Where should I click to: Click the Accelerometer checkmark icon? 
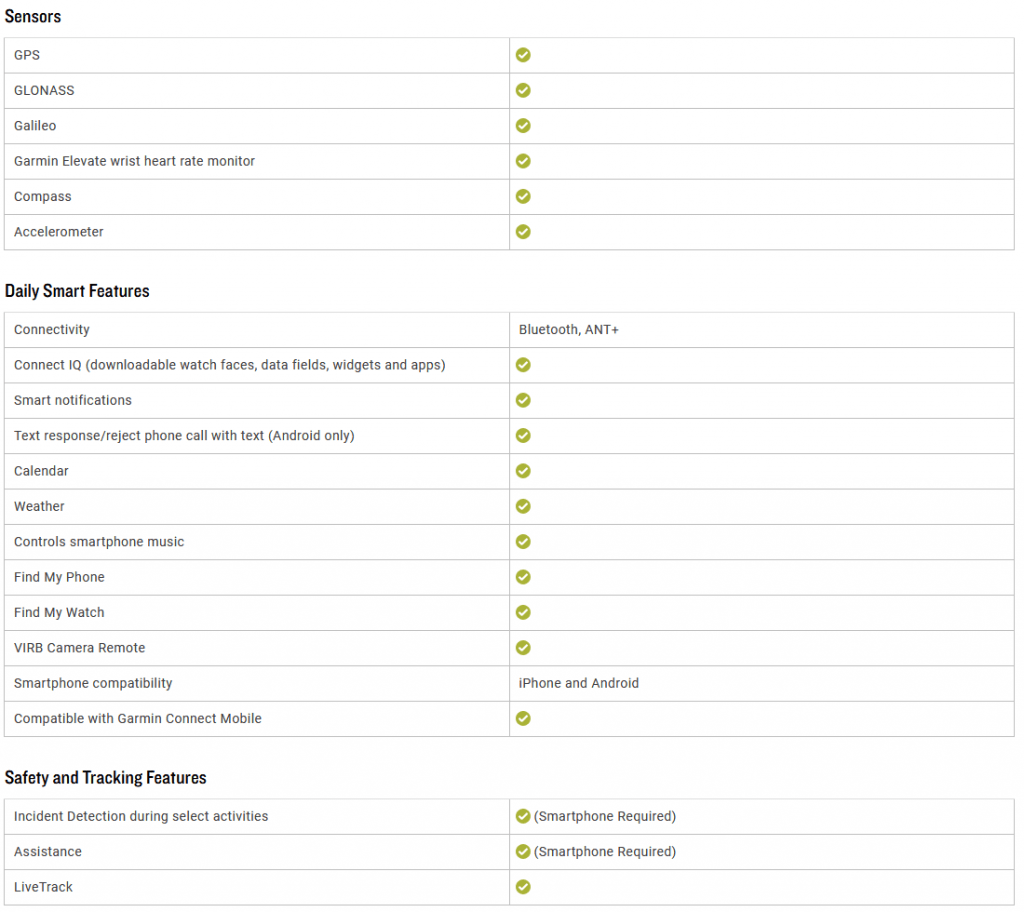[x=523, y=232]
